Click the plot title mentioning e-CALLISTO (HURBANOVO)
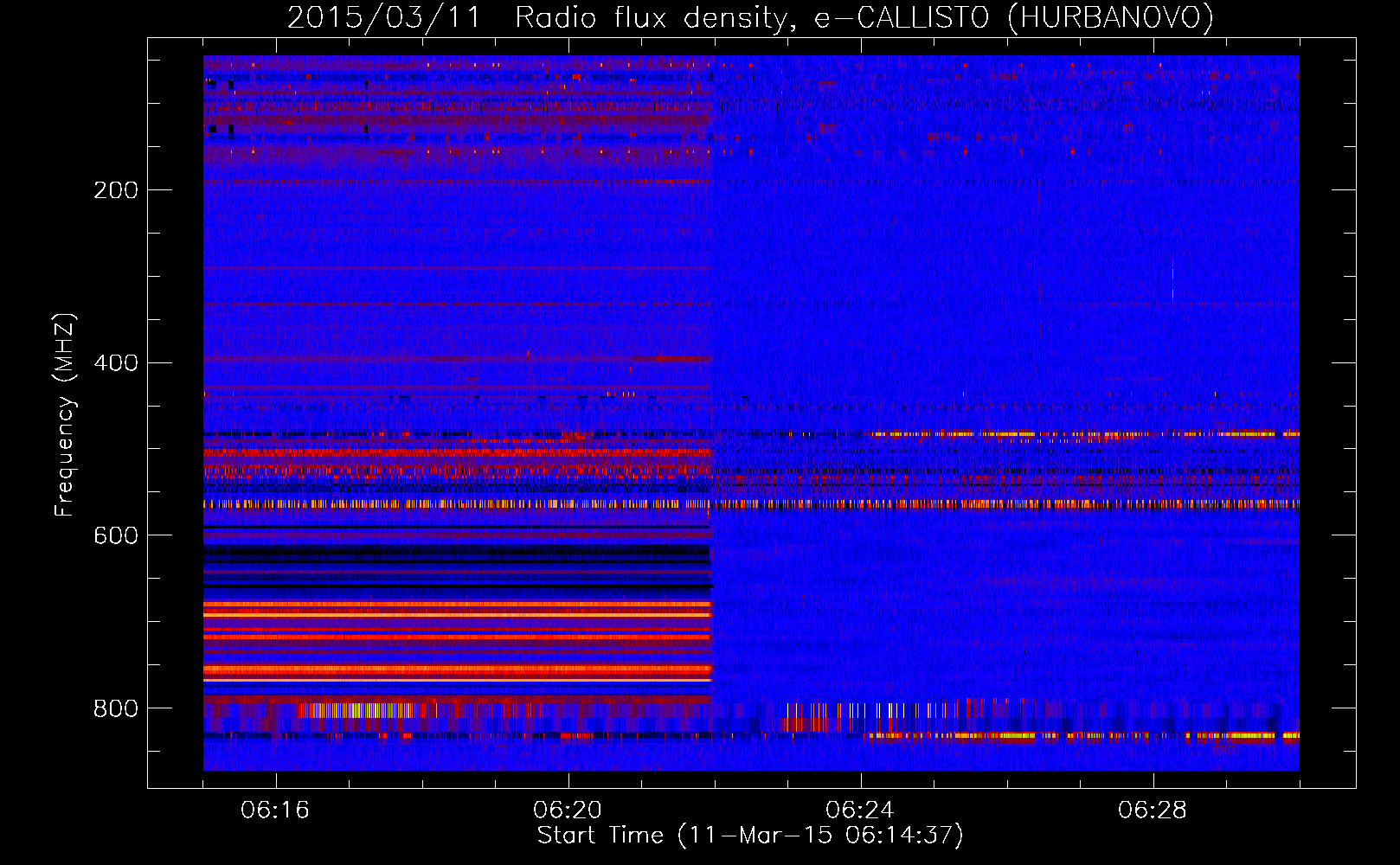Viewport: 1400px width, 865px height. (750, 17)
